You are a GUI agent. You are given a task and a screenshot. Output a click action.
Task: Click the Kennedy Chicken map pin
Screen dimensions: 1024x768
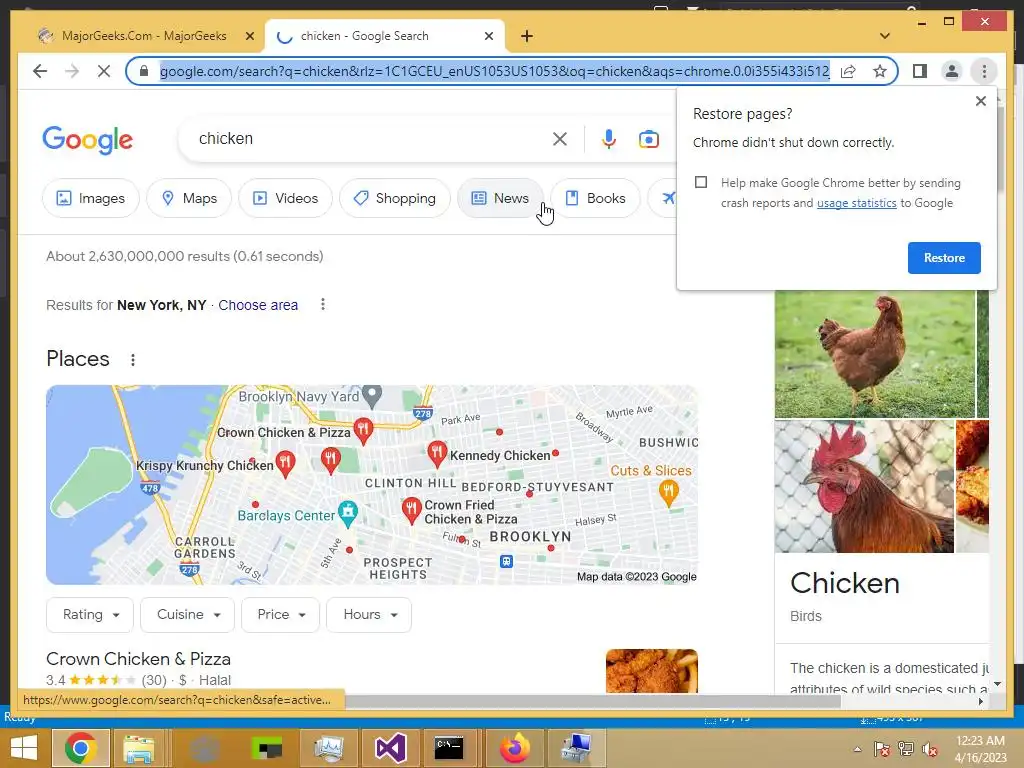pyautogui.click(x=437, y=453)
